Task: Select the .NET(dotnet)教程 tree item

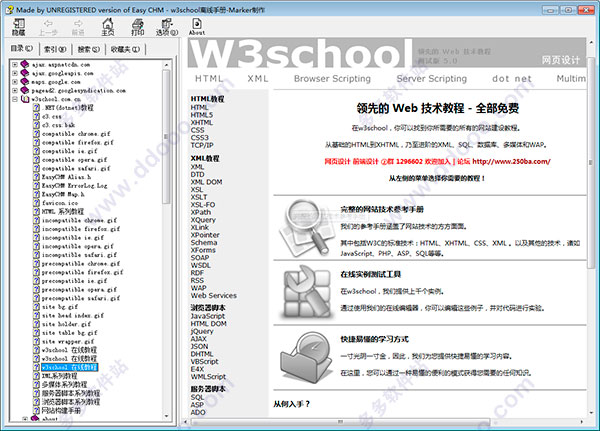Action: click(x=68, y=108)
